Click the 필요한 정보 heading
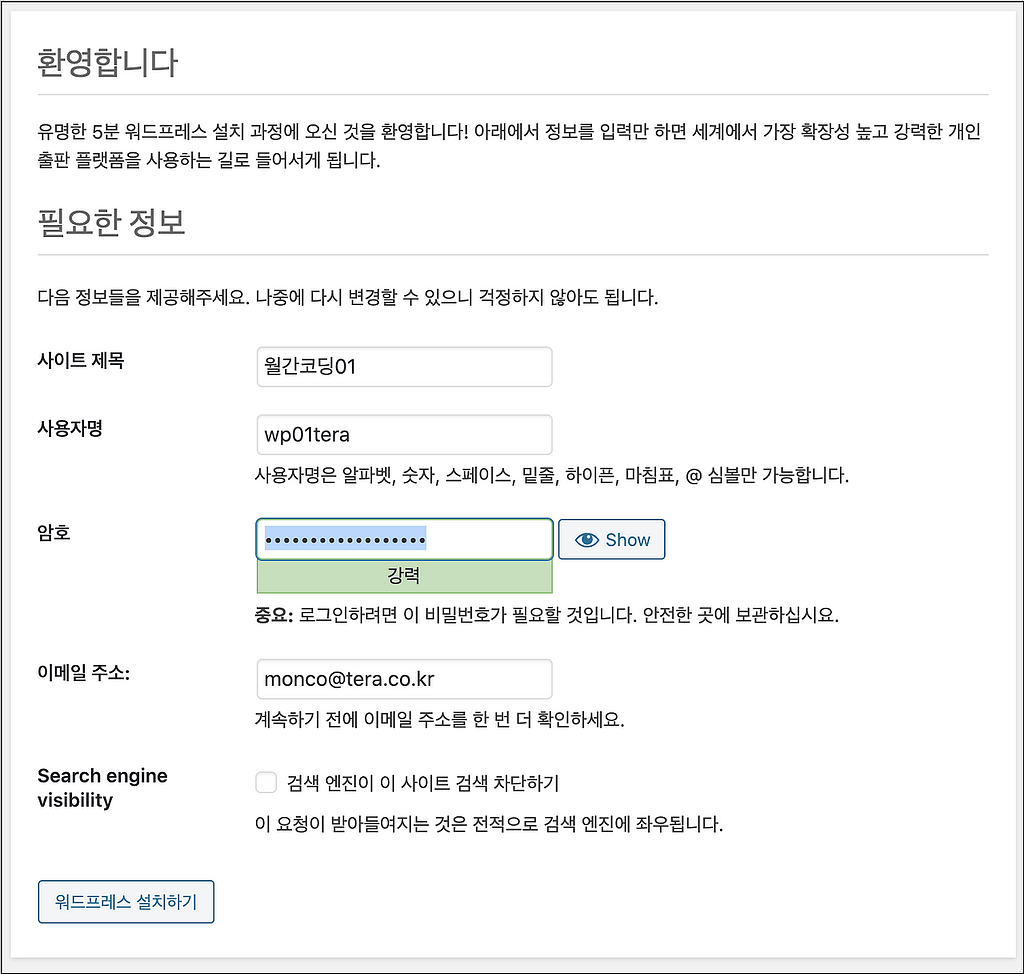 (112, 222)
